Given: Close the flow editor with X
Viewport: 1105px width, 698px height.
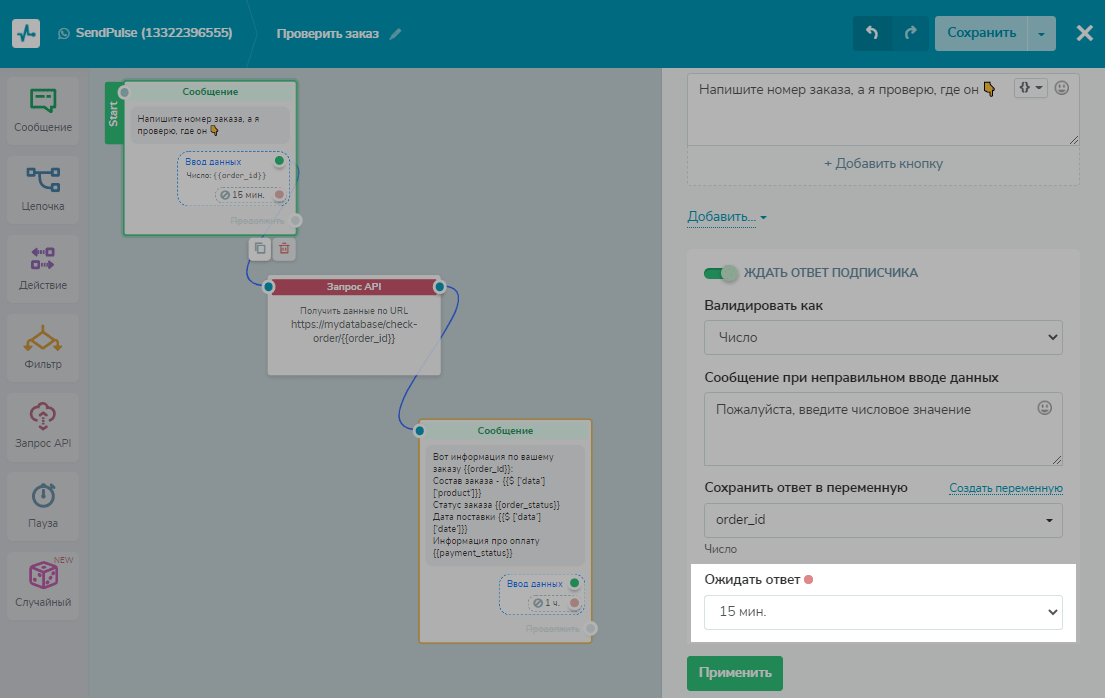Looking at the screenshot, I should click(1085, 33).
